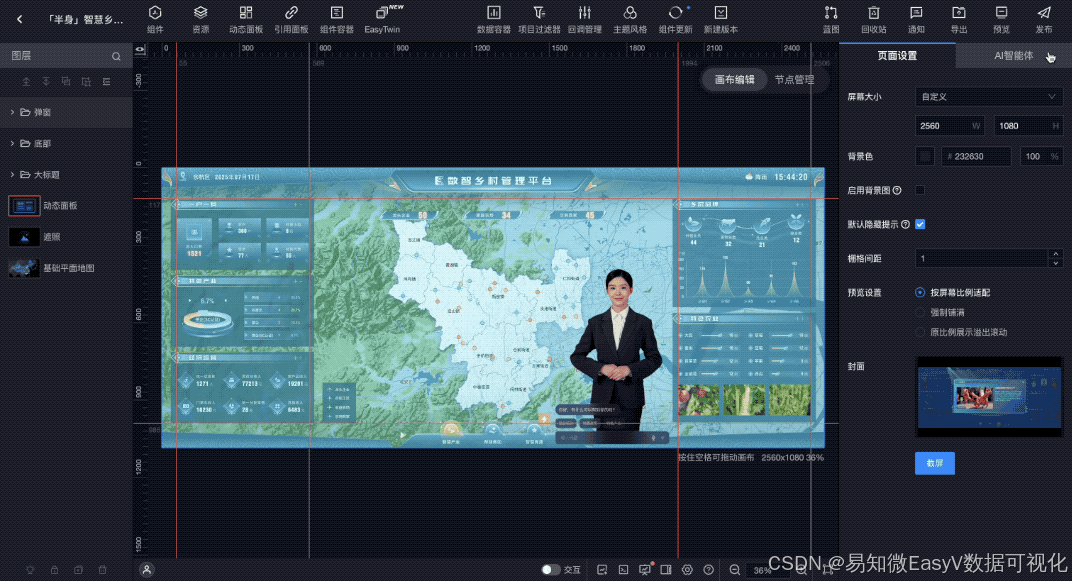Select the 节点管理 node management tab
Image resolution: width=1072 pixels, height=581 pixels.
pyautogui.click(x=794, y=79)
